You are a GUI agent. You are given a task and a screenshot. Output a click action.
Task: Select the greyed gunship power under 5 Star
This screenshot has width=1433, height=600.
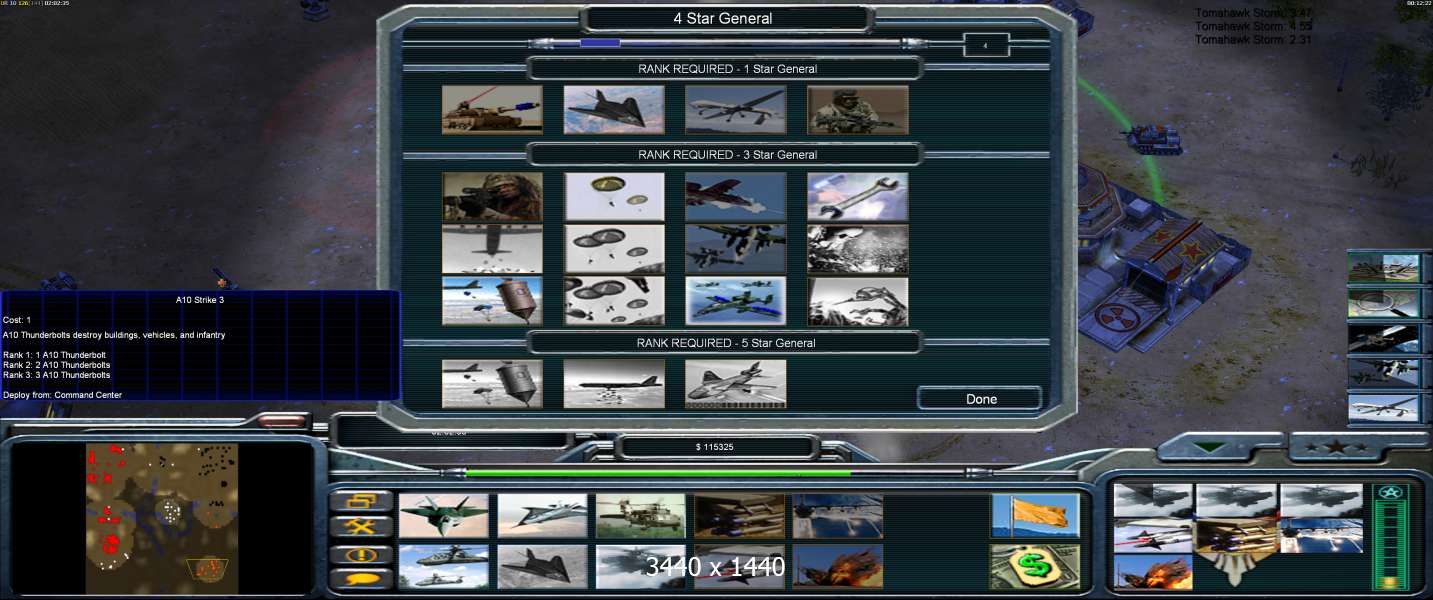point(736,384)
